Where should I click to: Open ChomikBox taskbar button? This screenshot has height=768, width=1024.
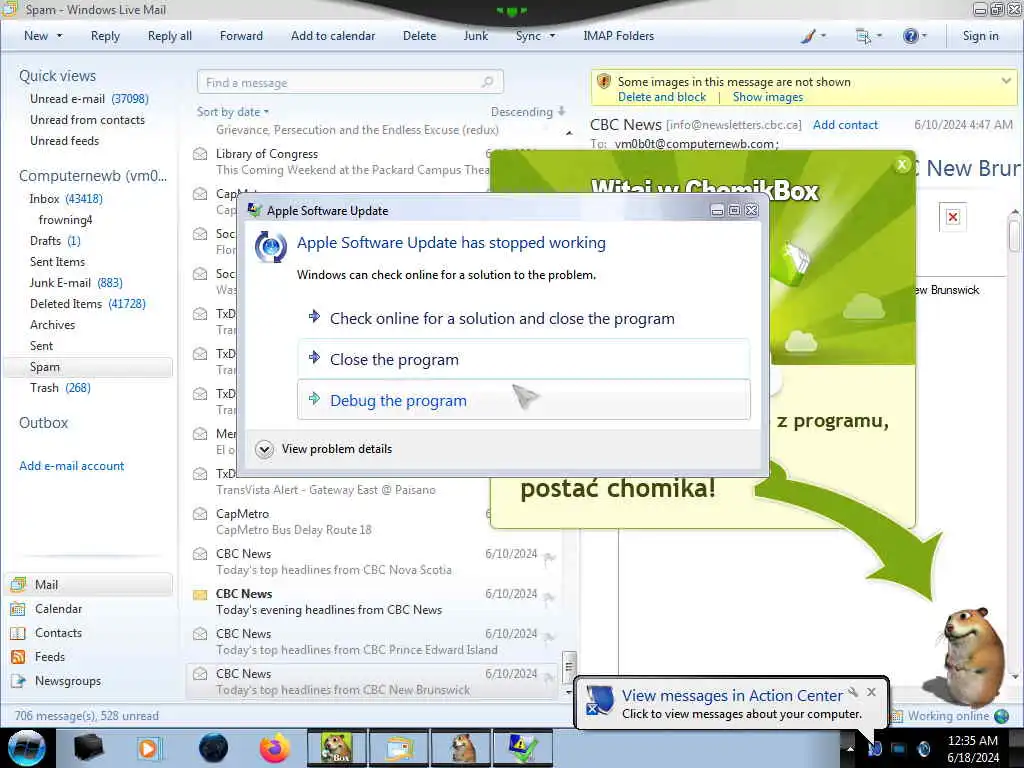pos(337,748)
